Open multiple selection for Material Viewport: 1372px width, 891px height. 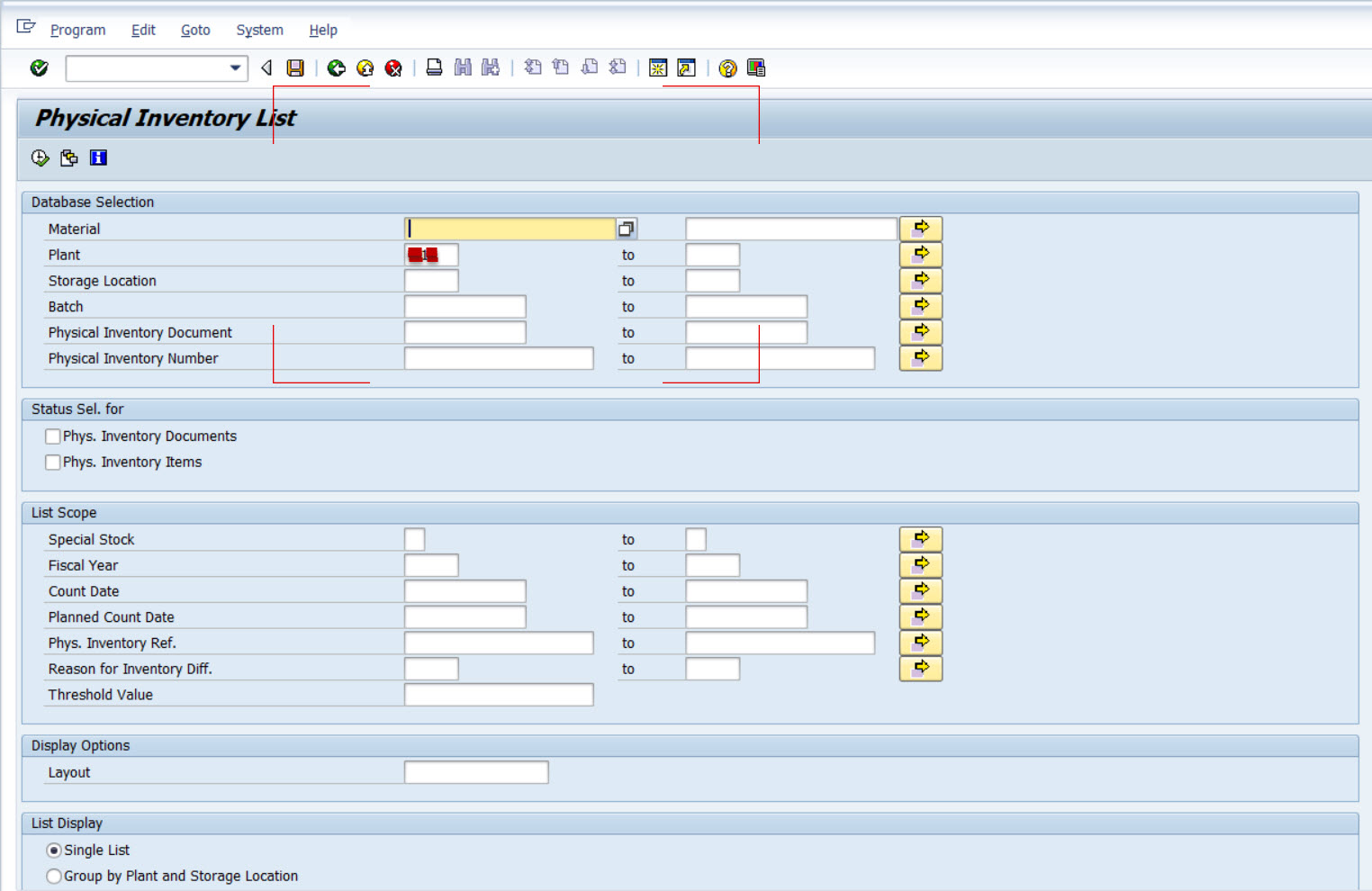pos(920,228)
